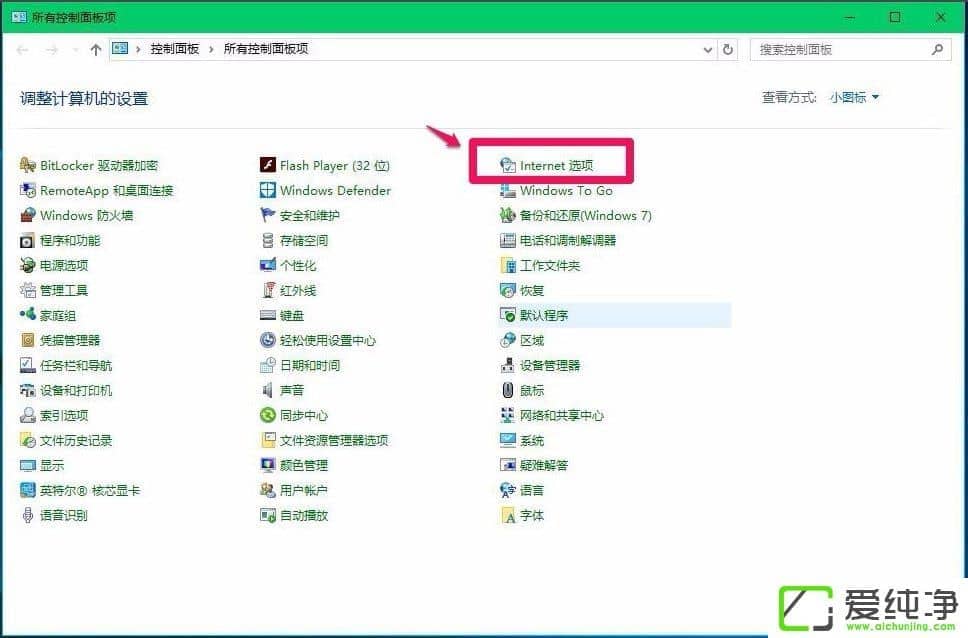Click the refresh button in address bar
The height and width of the screenshot is (638, 968).
pos(729,49)
